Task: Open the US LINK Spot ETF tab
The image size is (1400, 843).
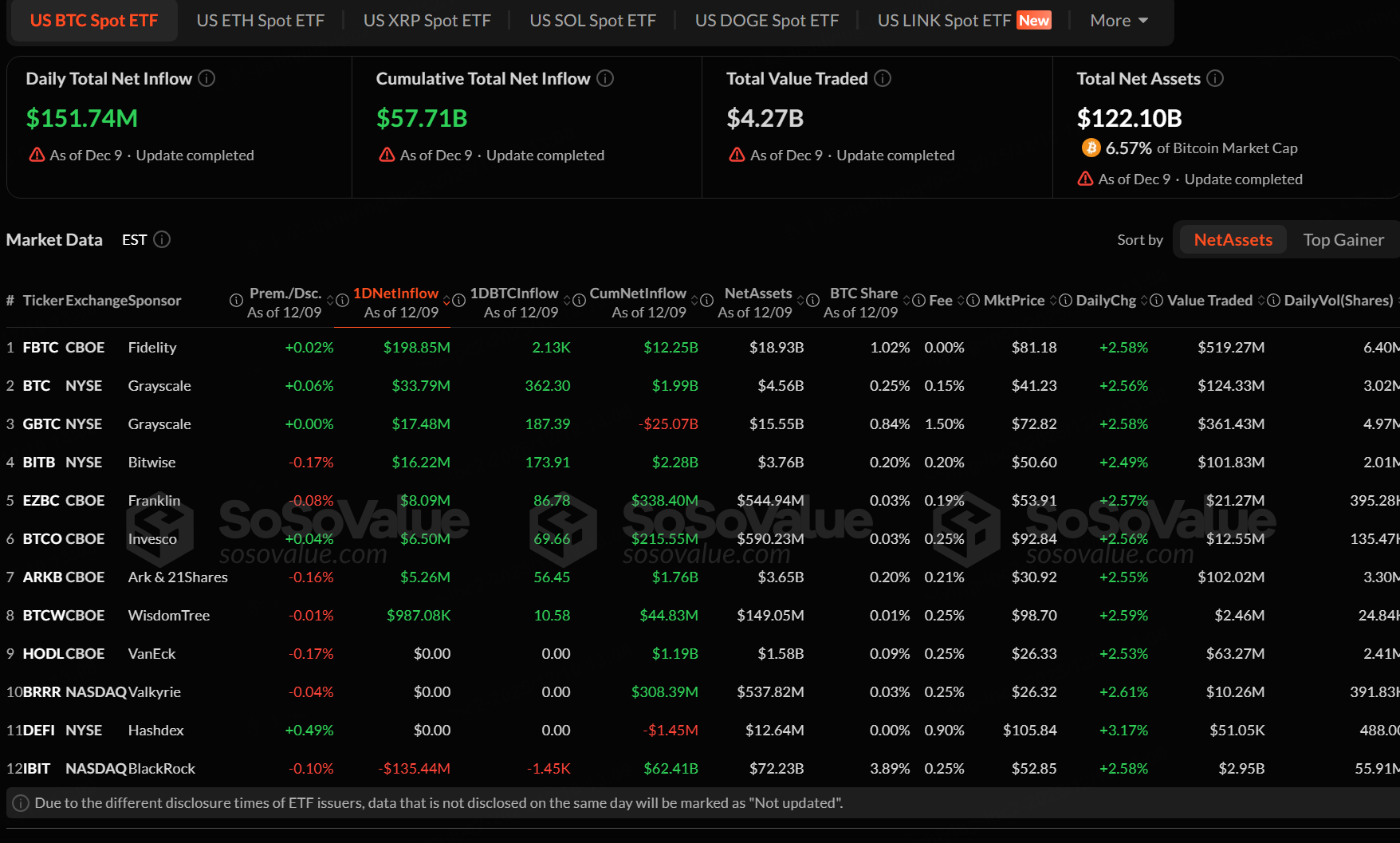Action: [x=964, y=21]
